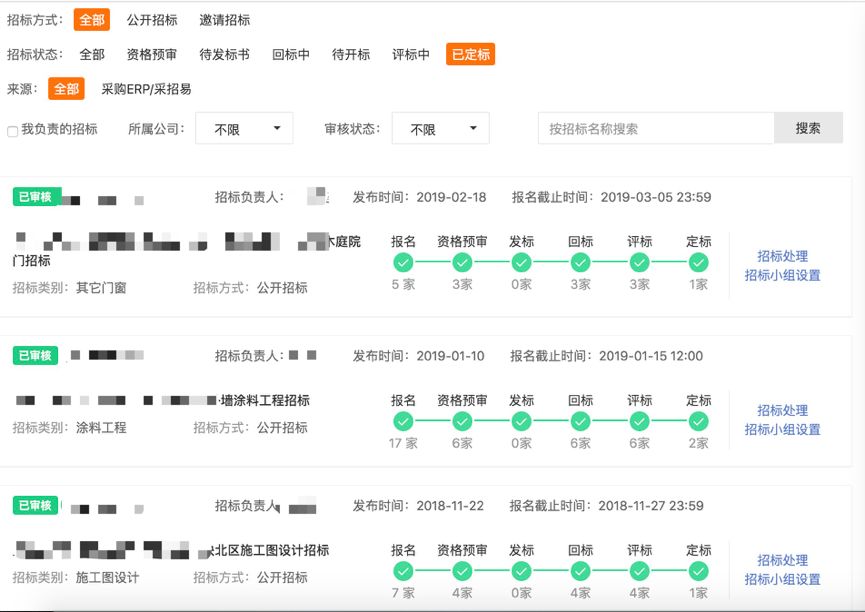Filter status by 待开标
Screen dimensions: 865x612
tap(351, 54)
